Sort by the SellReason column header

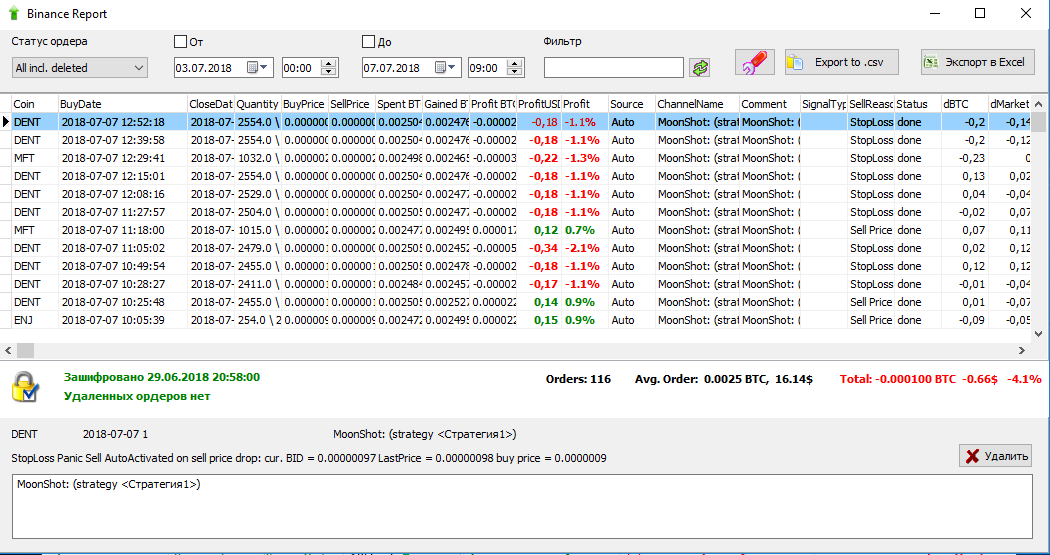point(871,104)
